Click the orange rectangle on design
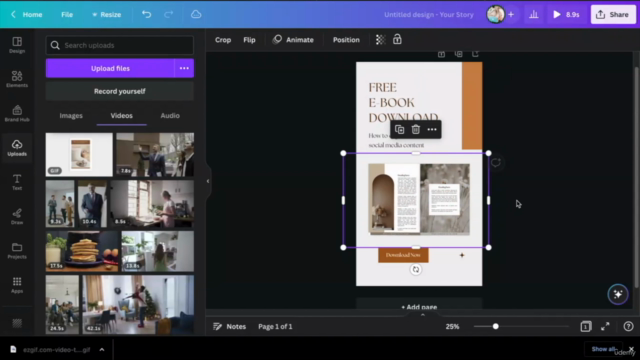This screenshot has height=360, width=640. click(x=472, y=106)
